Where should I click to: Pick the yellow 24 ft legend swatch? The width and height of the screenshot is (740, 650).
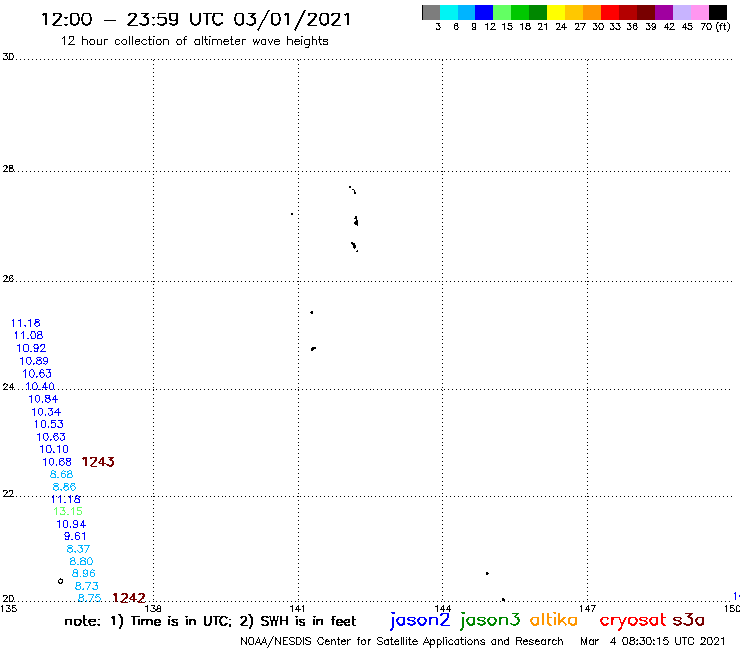click(556, 12)
